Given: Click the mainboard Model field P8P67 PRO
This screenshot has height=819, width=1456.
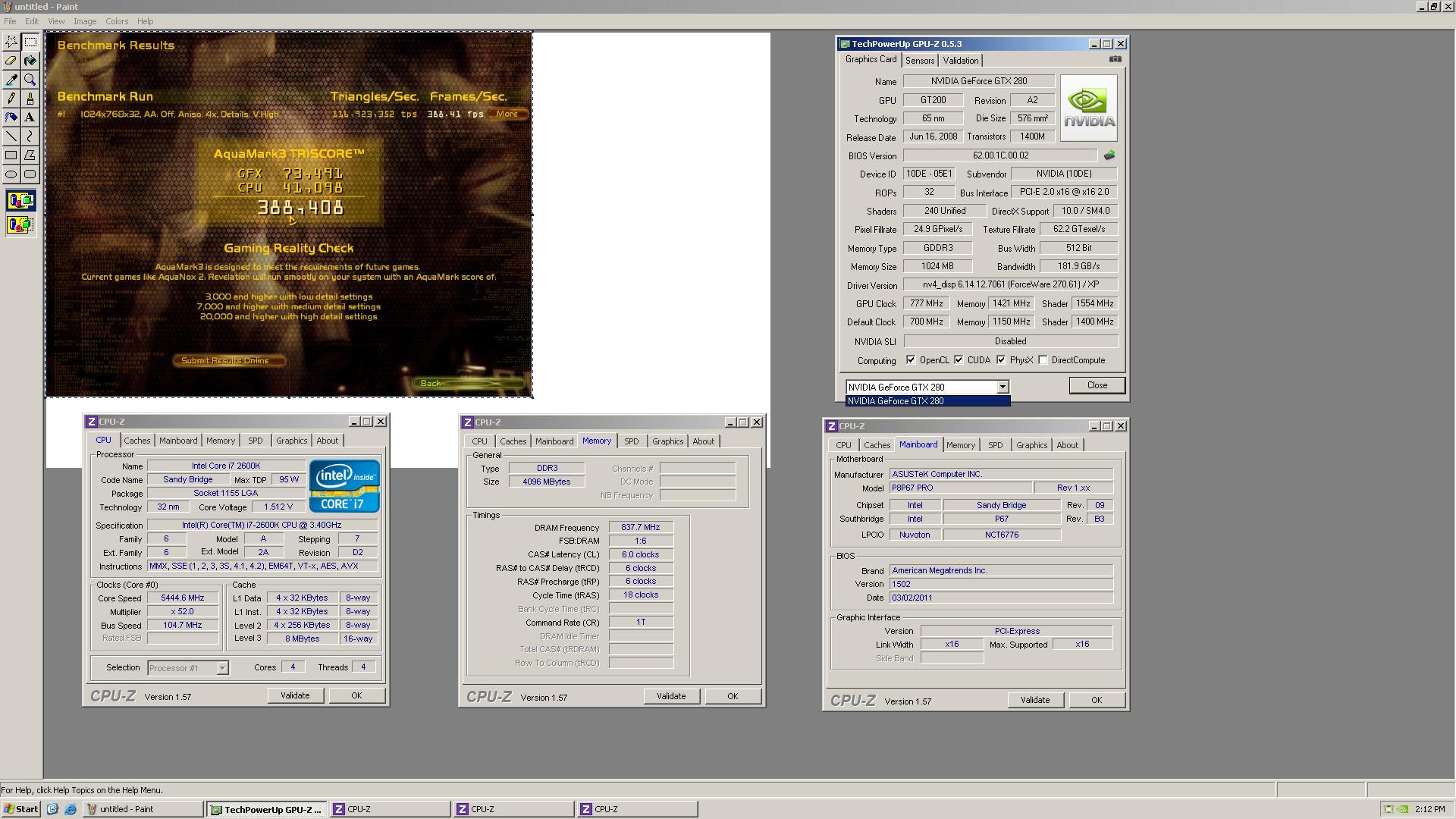Looking at the screenshot, I should pos(960,488).
